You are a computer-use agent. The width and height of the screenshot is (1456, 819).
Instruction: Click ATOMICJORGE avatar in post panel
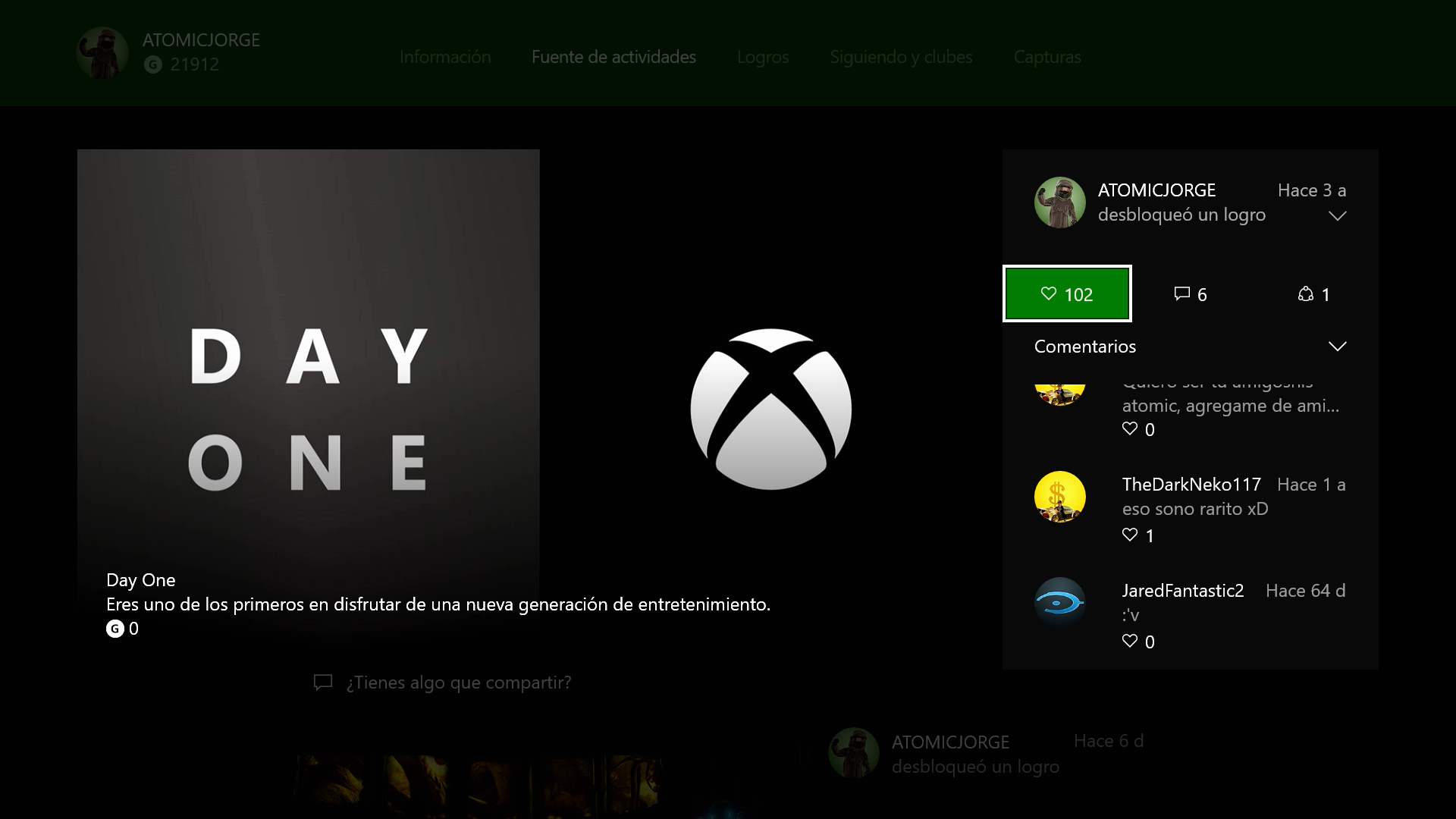1059,202
